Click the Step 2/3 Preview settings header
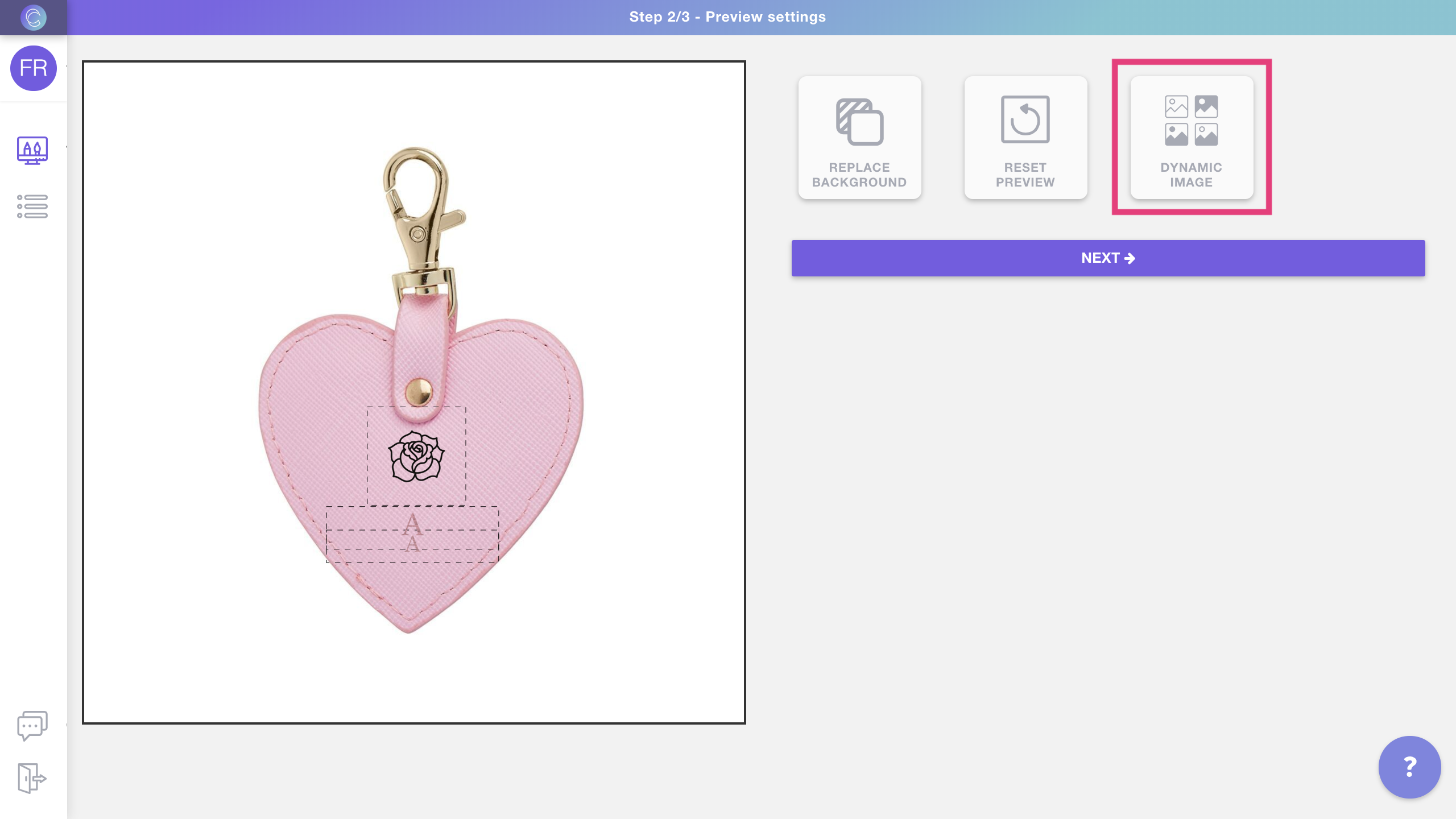Viewport: 1456px width, 819px height. 728,16
